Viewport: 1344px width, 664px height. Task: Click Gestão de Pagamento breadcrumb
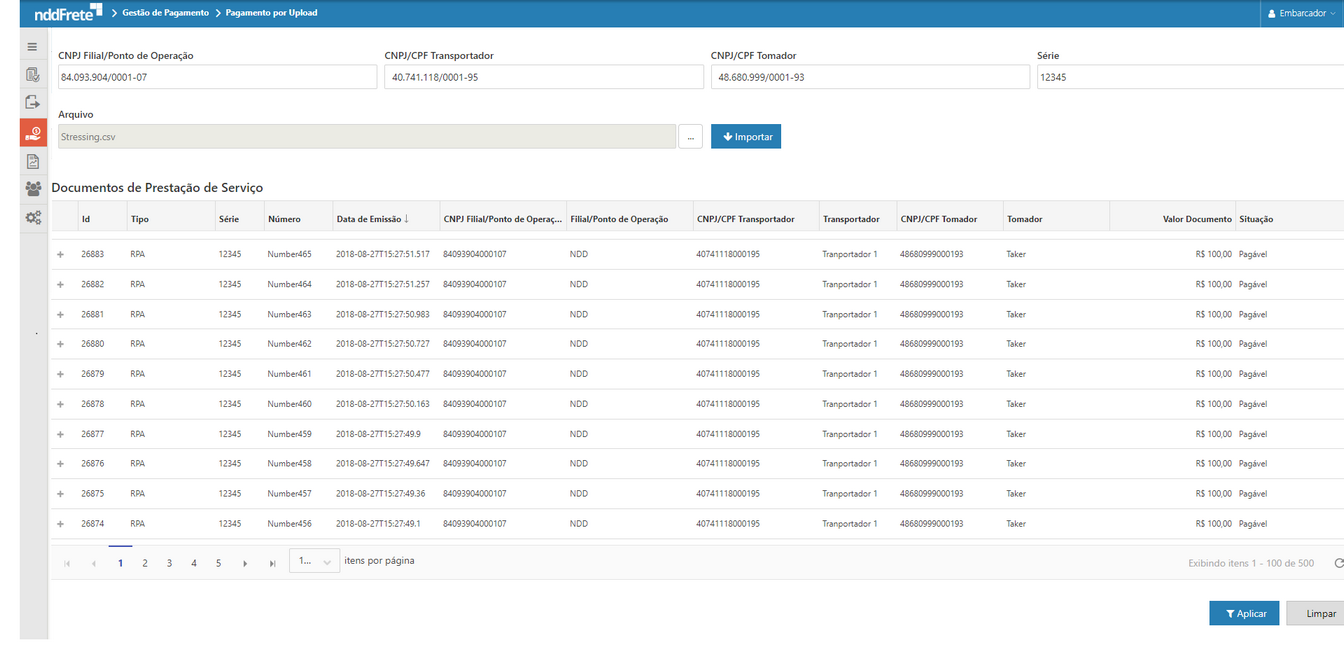point(165,13)
